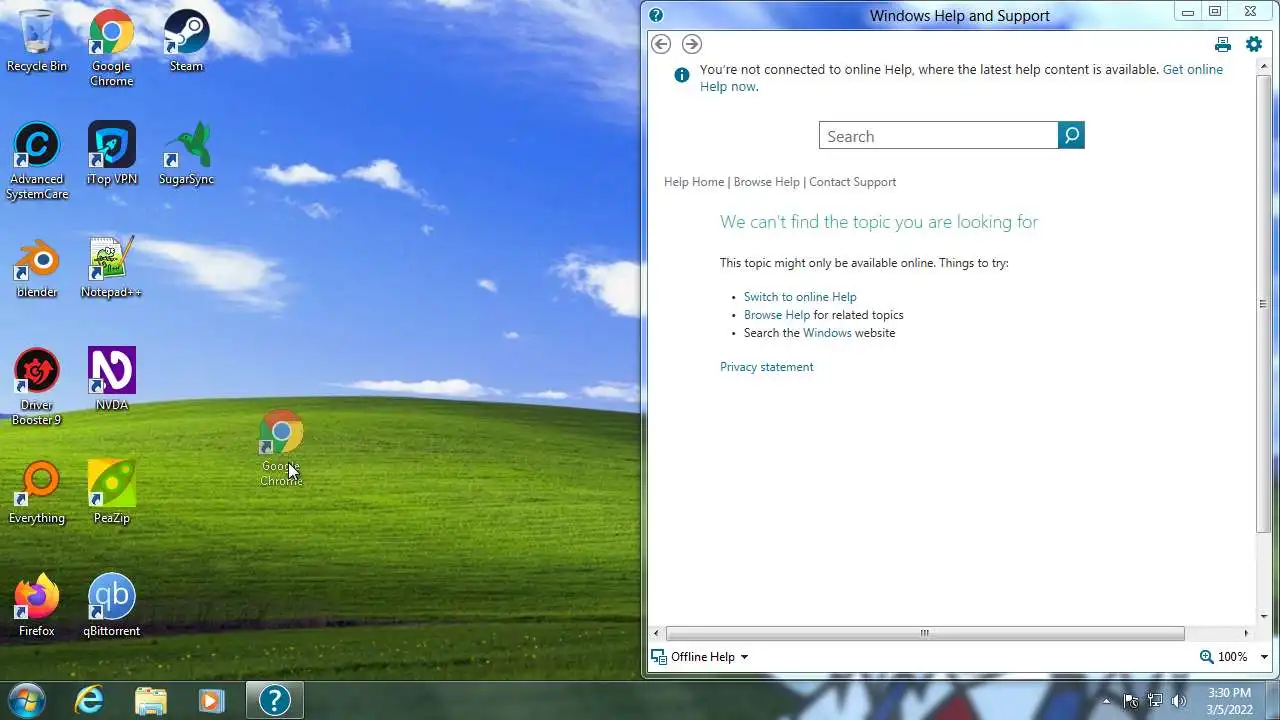Select the Everything desktop icon
Screen dimensions: 1280x720
coord(37,493)
